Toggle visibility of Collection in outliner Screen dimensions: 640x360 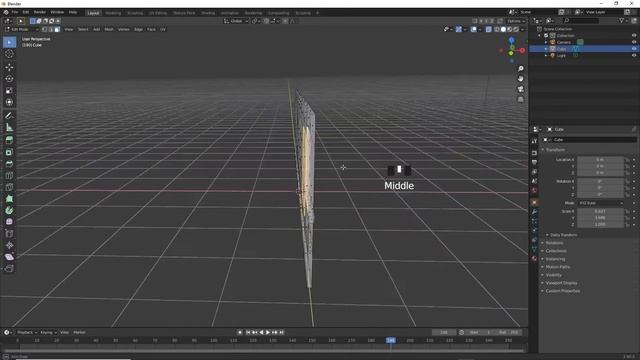(x=634, y=36)
